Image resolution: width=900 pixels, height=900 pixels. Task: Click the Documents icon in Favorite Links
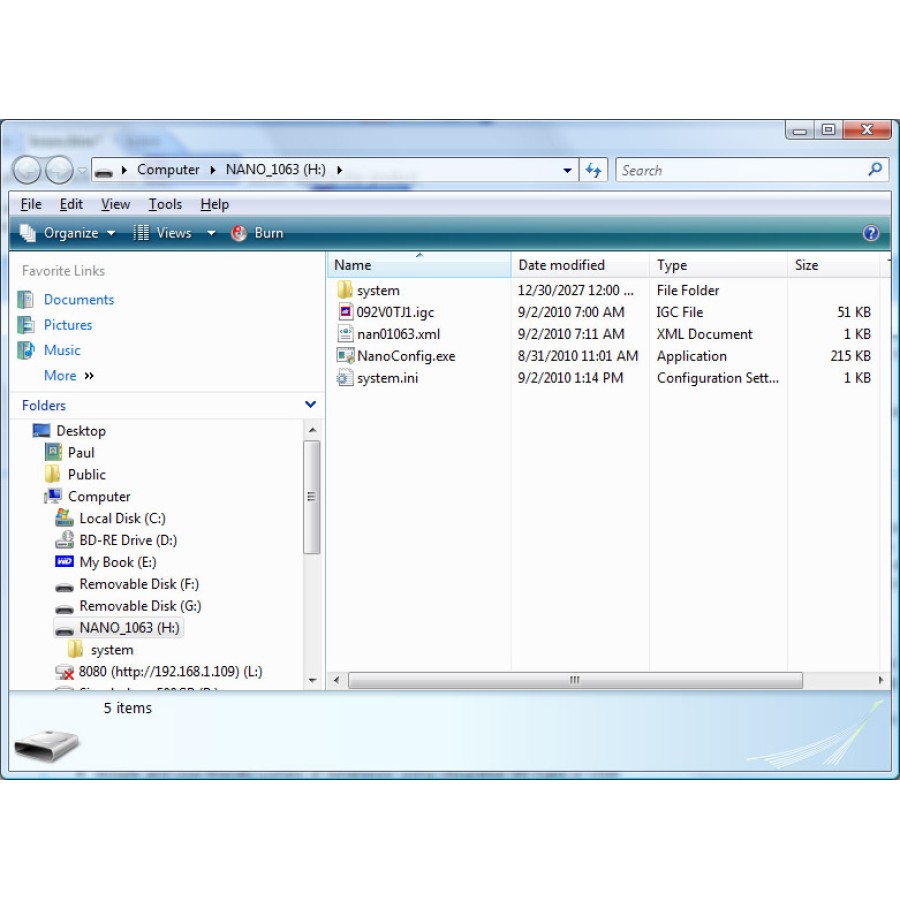25,299
